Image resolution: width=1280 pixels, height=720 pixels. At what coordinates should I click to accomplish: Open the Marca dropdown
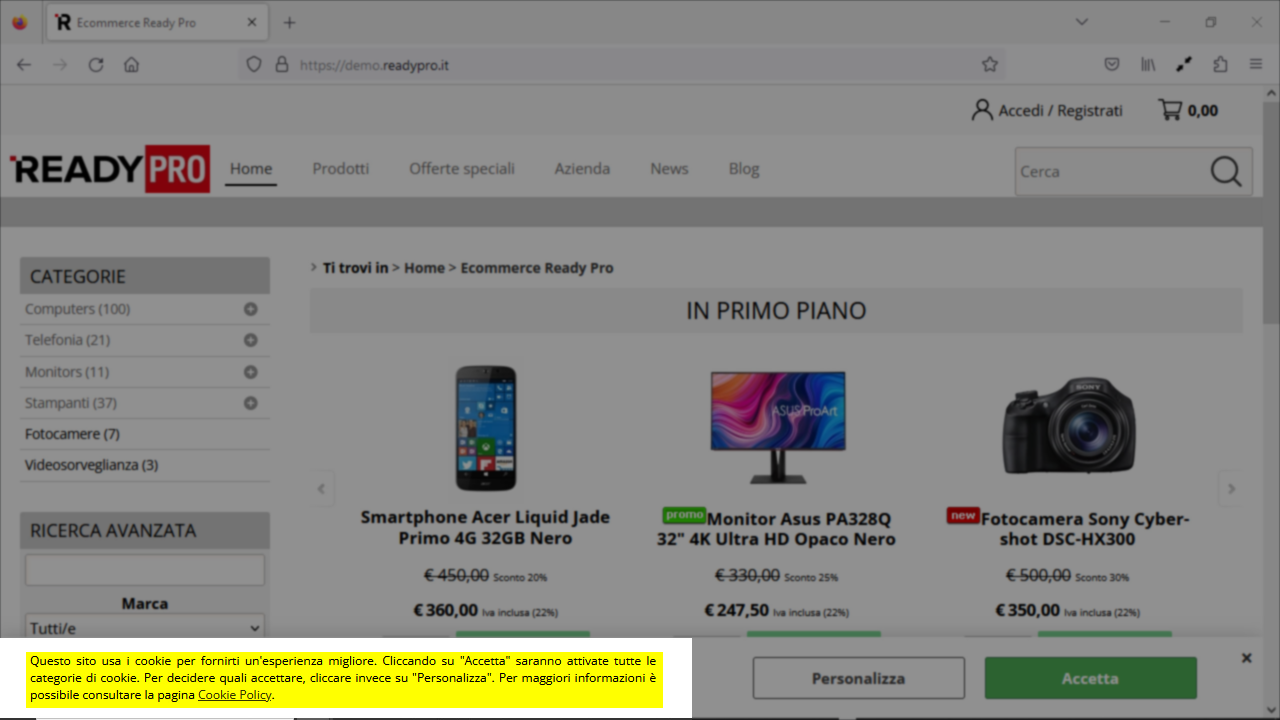click(x=145, y=627)
